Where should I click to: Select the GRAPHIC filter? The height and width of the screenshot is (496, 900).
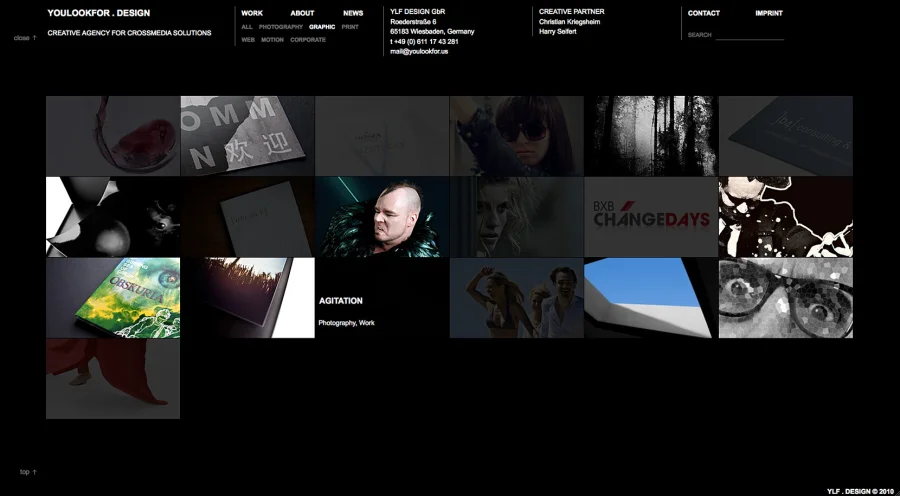click(322, 27)
